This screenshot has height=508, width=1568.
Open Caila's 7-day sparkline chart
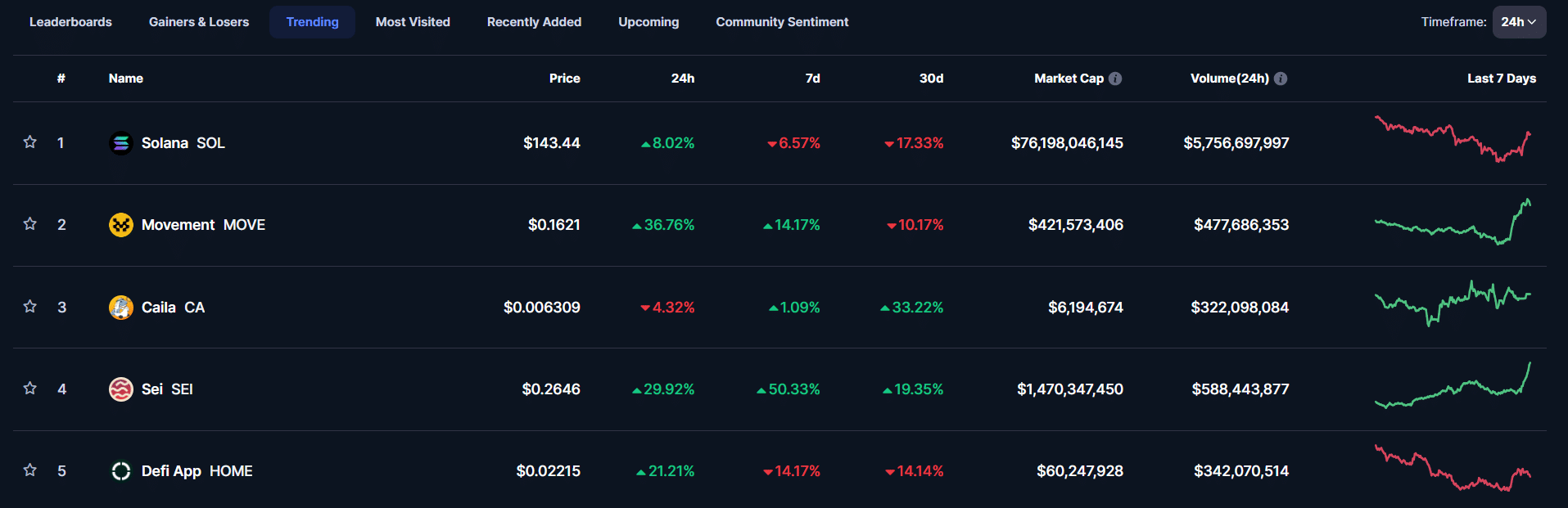coord(1453,303)
